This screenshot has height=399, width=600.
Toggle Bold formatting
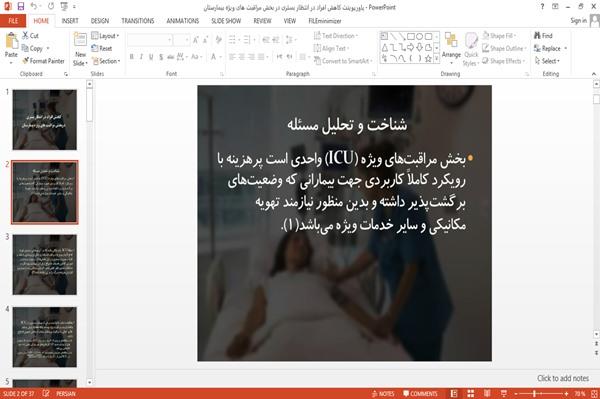click(132, 57)
